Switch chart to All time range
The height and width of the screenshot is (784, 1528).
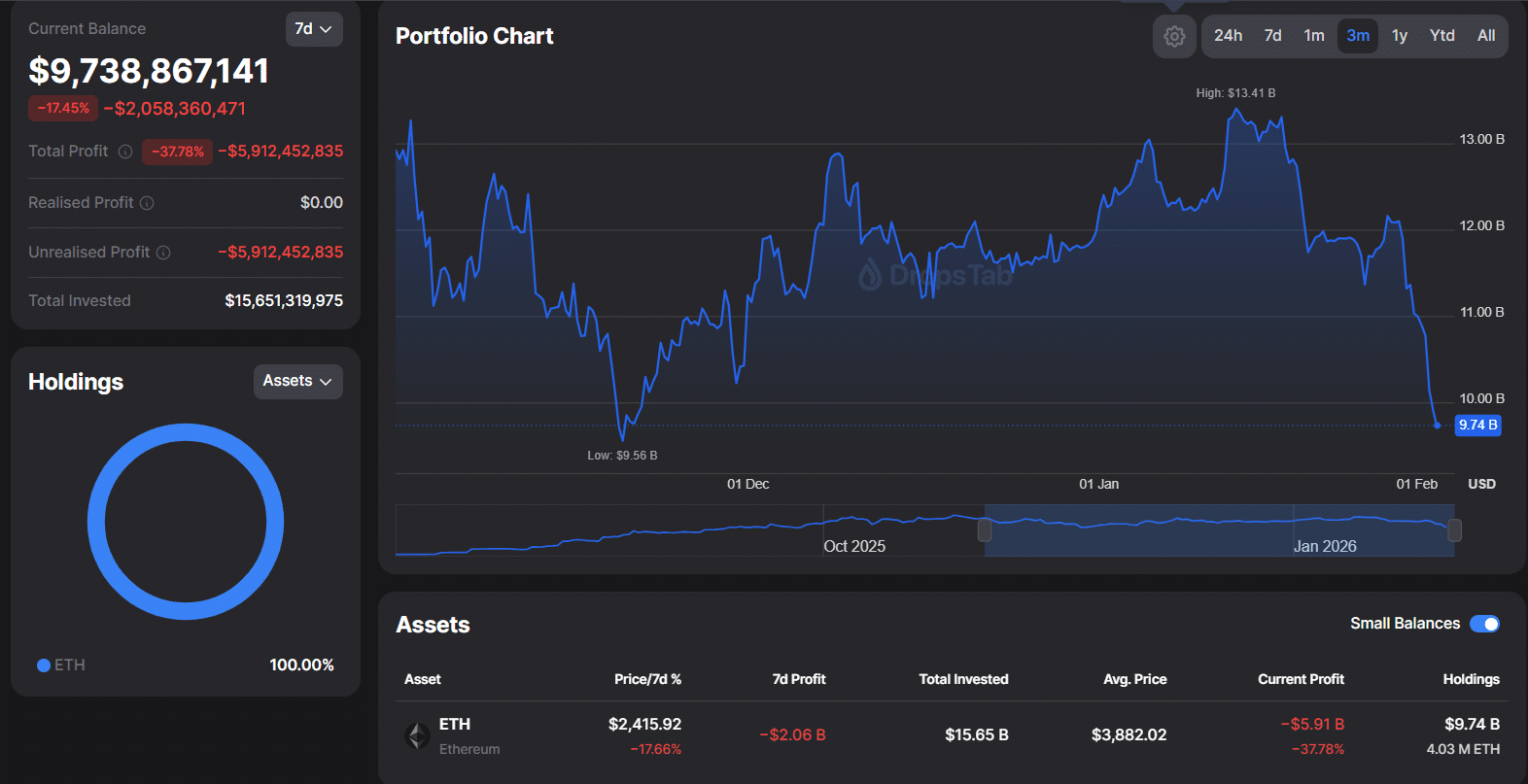(1485, 36)
